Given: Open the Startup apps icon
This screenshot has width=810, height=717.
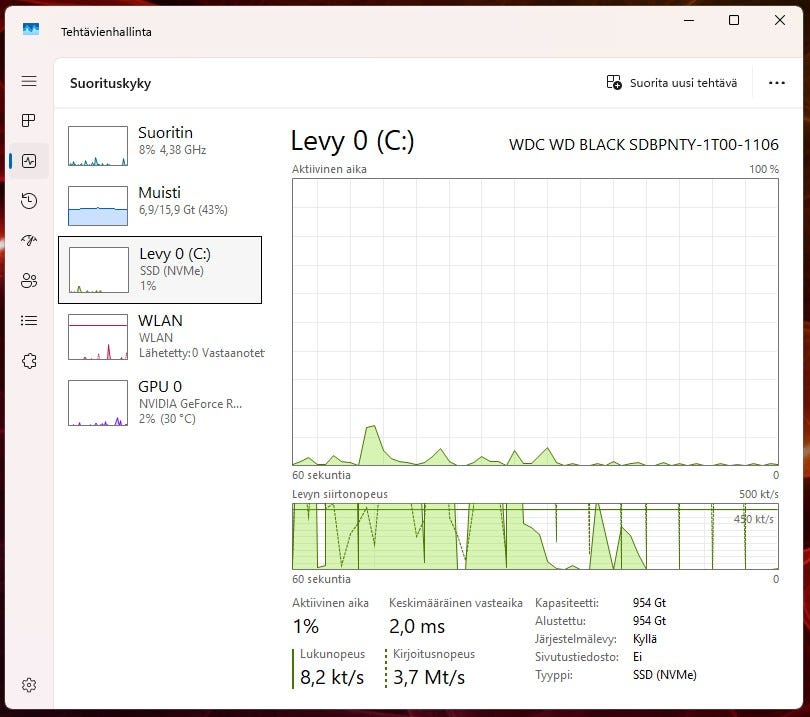Looking at the screenshot, I should [29, 240].
